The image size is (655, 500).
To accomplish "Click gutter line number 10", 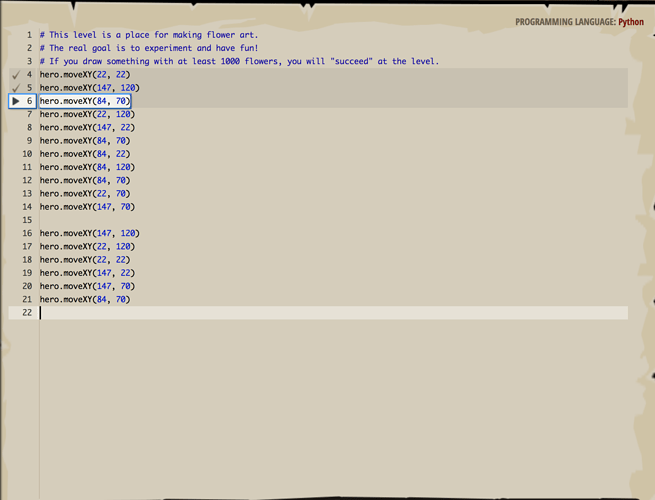I will (x=27, y=154).
